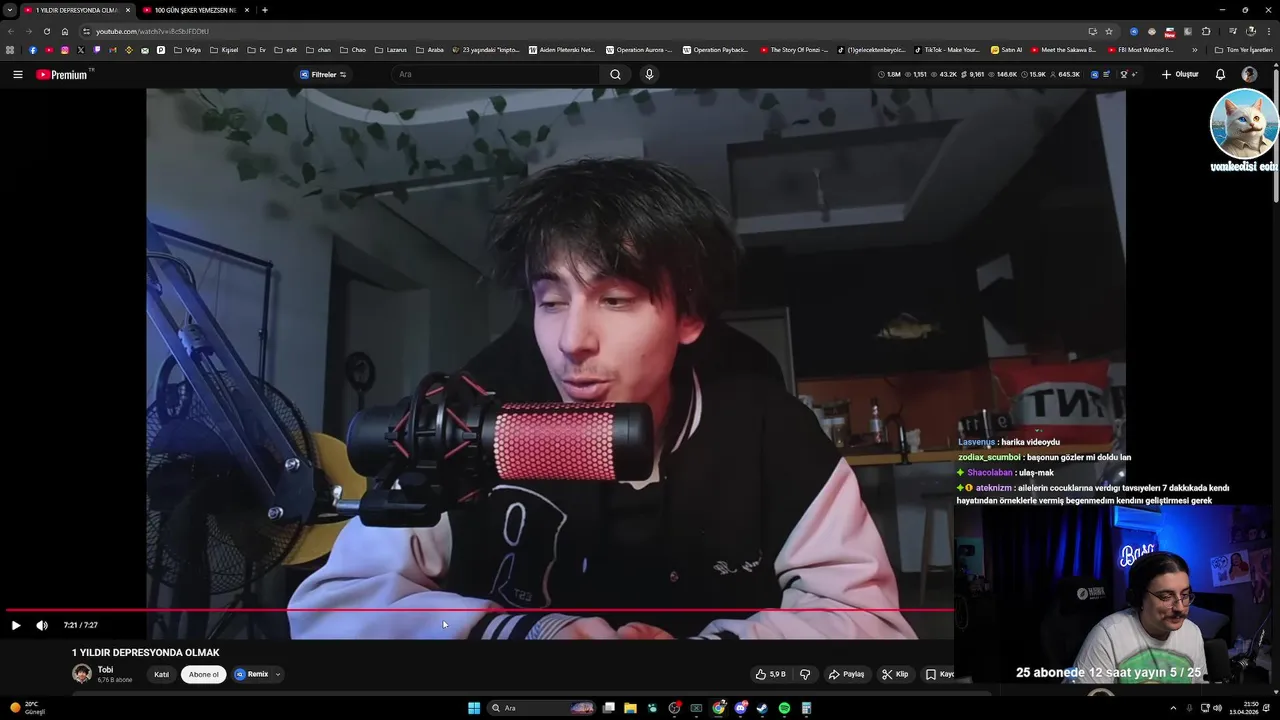Play the video with play button
This screenshot has width=1280, height=720.
(16, 625)
